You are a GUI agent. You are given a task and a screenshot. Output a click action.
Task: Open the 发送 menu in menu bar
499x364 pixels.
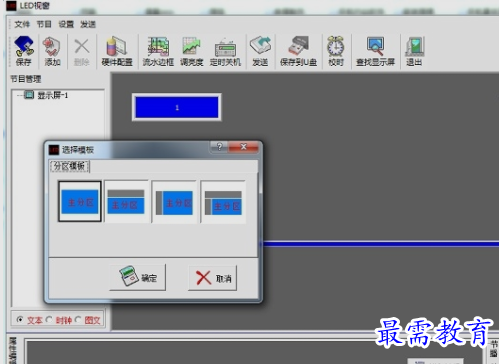click(x=88, y=24)
